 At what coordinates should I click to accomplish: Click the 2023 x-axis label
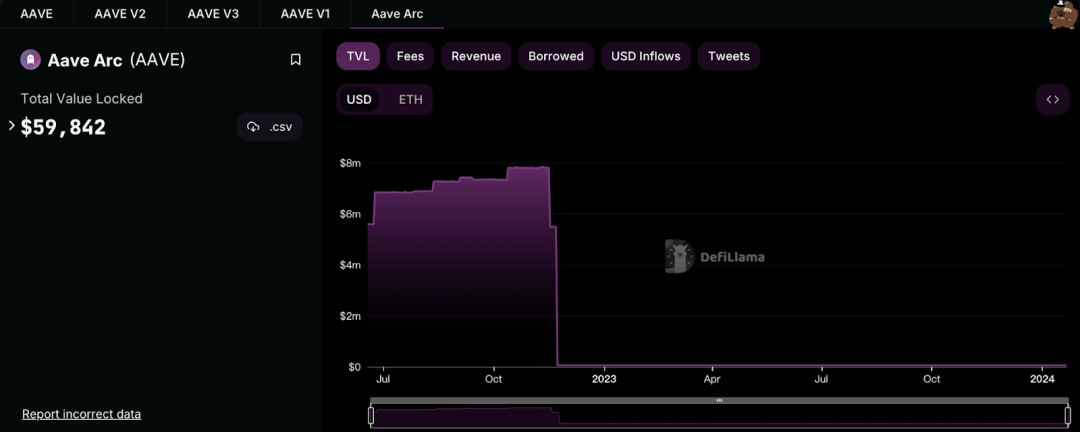(603, 379)
